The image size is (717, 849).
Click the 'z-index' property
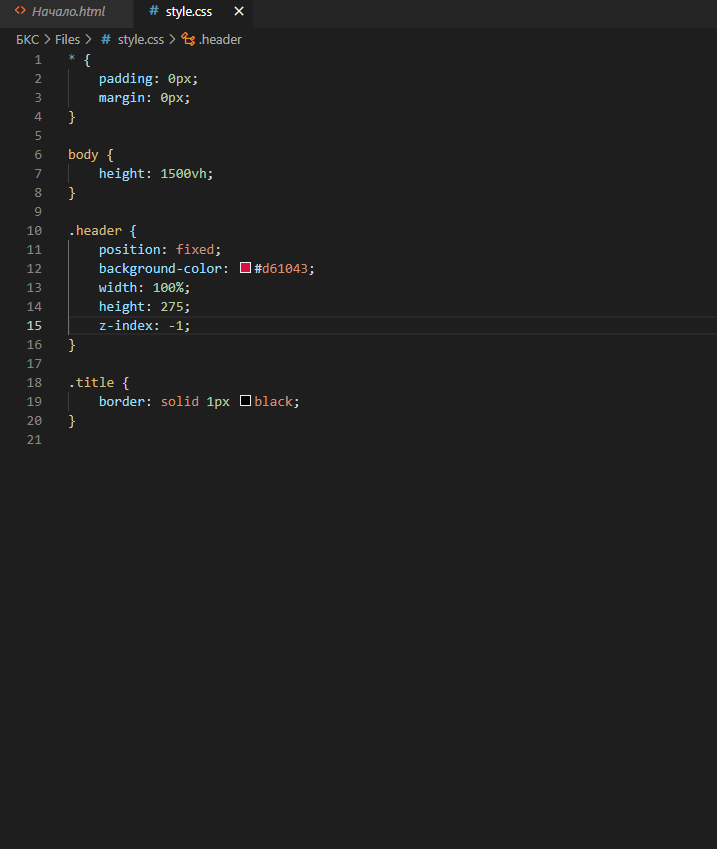[x=126, y=325]
